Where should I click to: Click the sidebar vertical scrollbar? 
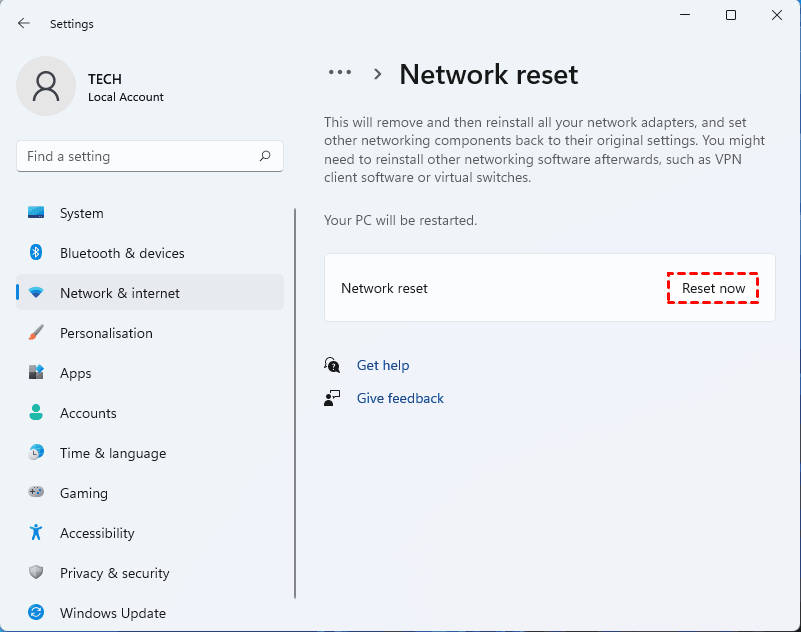pyautogui.click(x=295, y=400)
